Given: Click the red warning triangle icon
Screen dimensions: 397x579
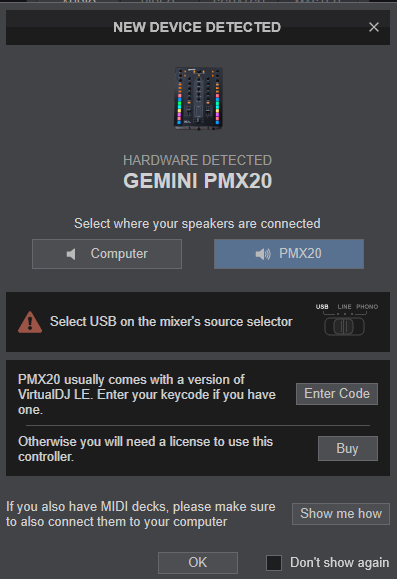Looking at the screenshot, I should 30,322.
